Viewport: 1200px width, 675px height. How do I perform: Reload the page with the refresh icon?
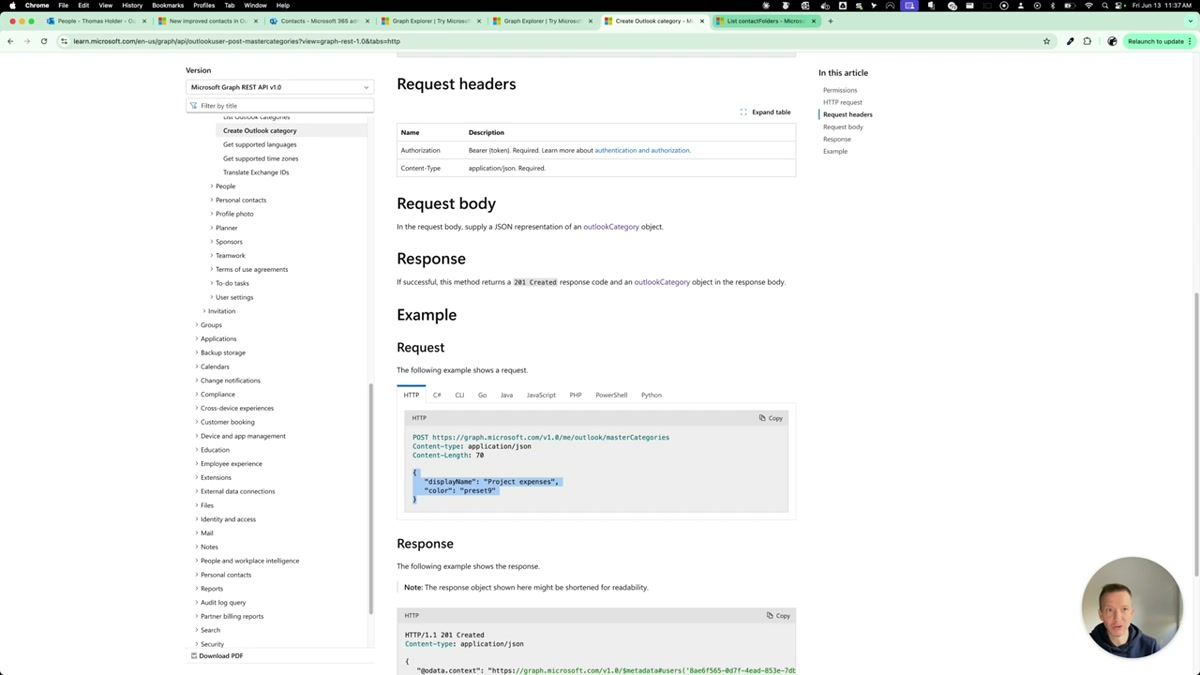coord(43,41)
